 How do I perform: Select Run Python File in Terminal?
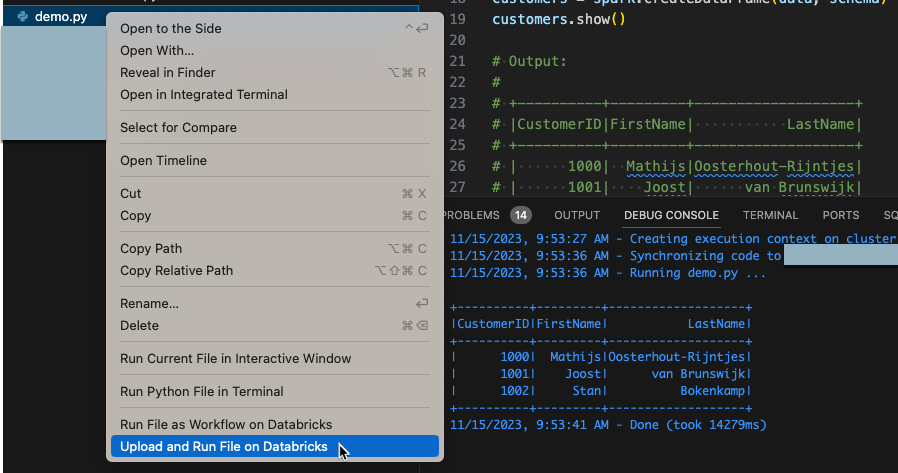point(201,392)
